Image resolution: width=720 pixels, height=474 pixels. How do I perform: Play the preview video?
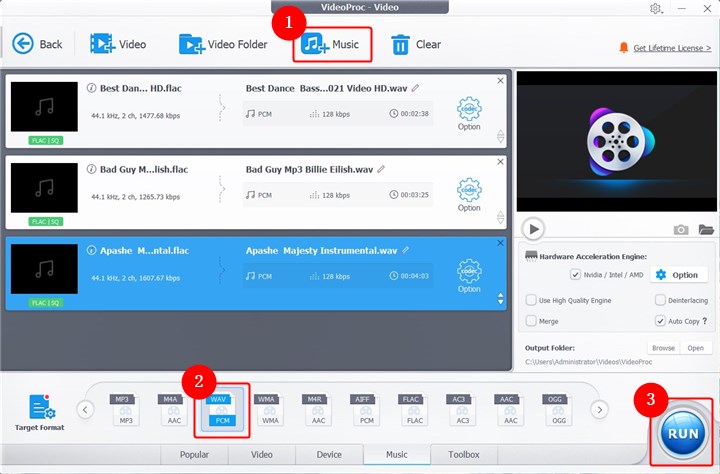533,229
